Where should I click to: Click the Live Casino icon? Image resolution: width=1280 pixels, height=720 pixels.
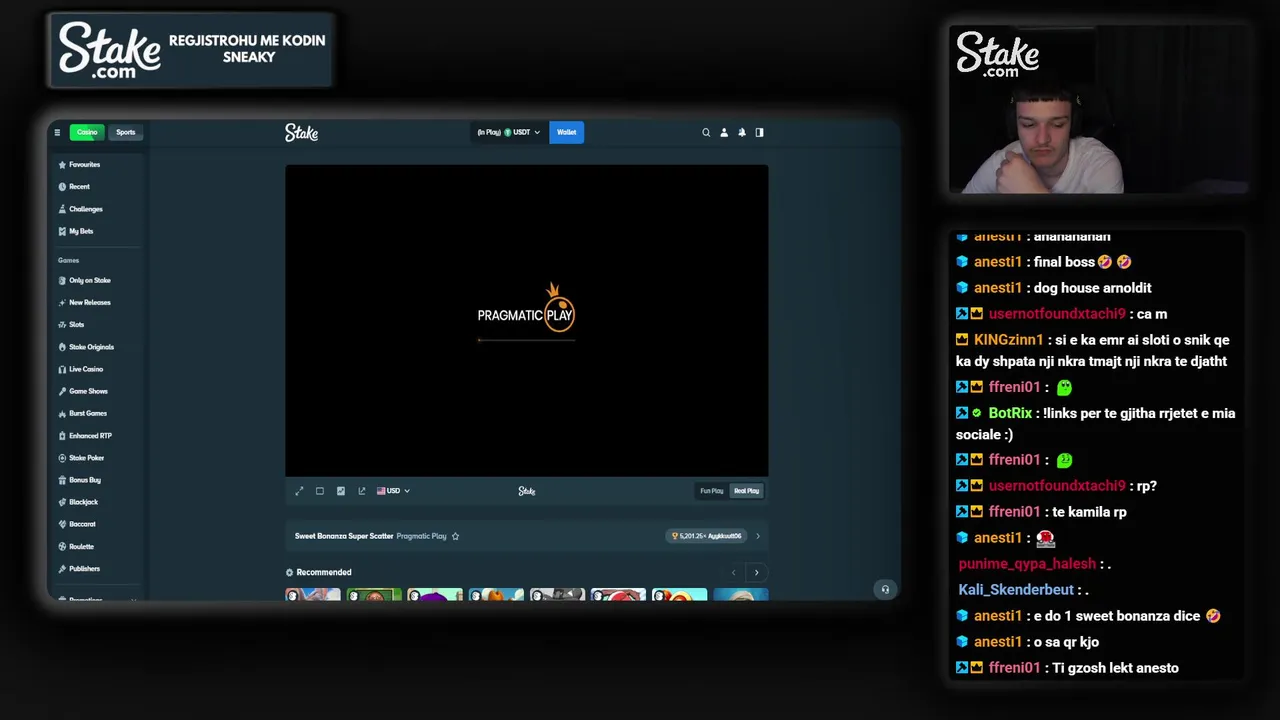[x=62, y=369]
